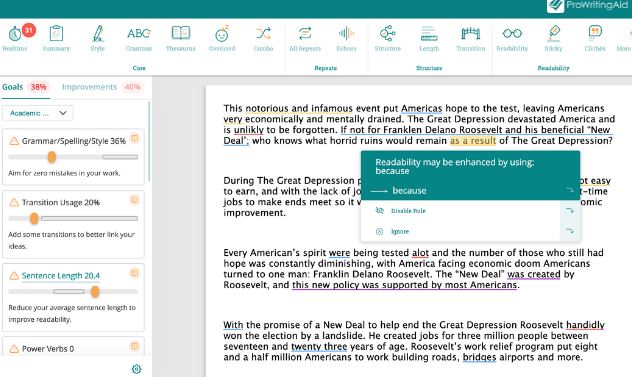Click the underlined phrase 'twenty three'

[x=319, y=346]
